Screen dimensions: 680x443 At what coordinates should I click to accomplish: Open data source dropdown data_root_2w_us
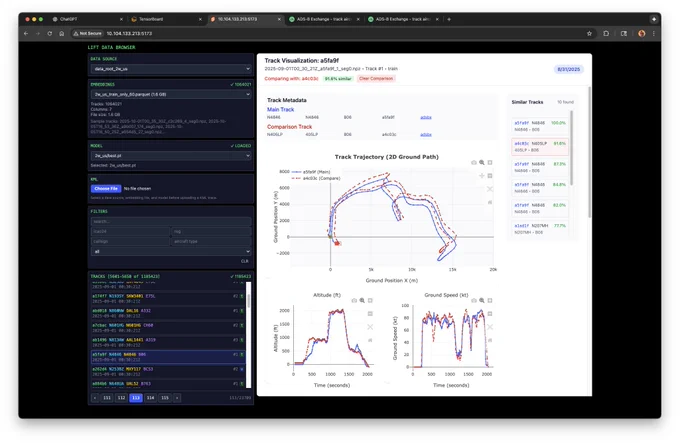(171, 68)
